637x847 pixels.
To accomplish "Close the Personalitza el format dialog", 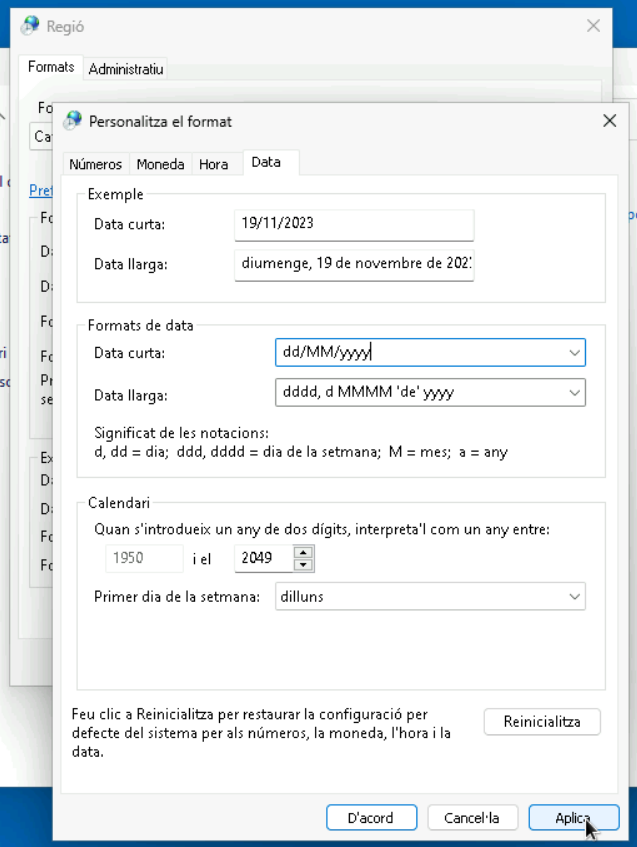I will [x=609, y=121].
